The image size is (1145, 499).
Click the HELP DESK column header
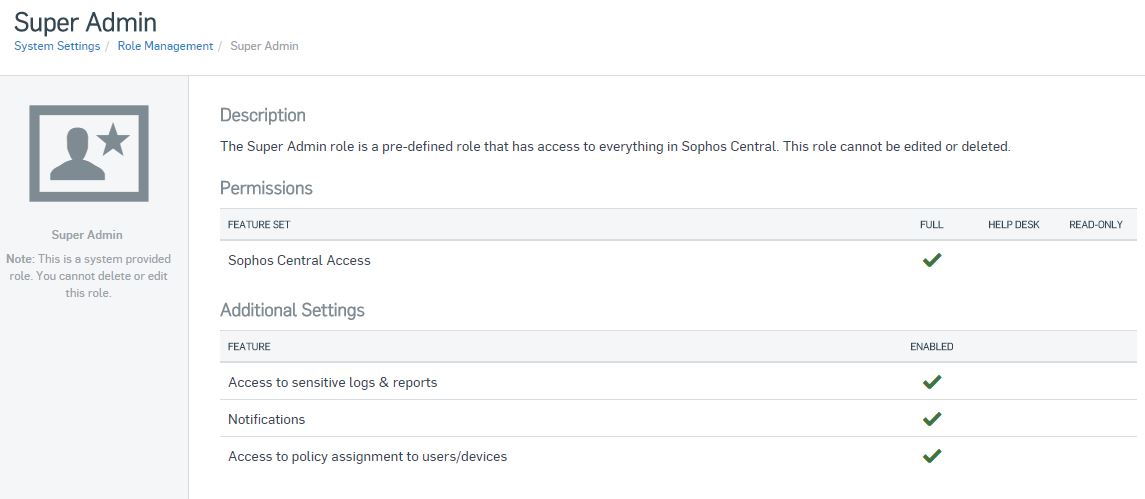[x=1014, y=225]
